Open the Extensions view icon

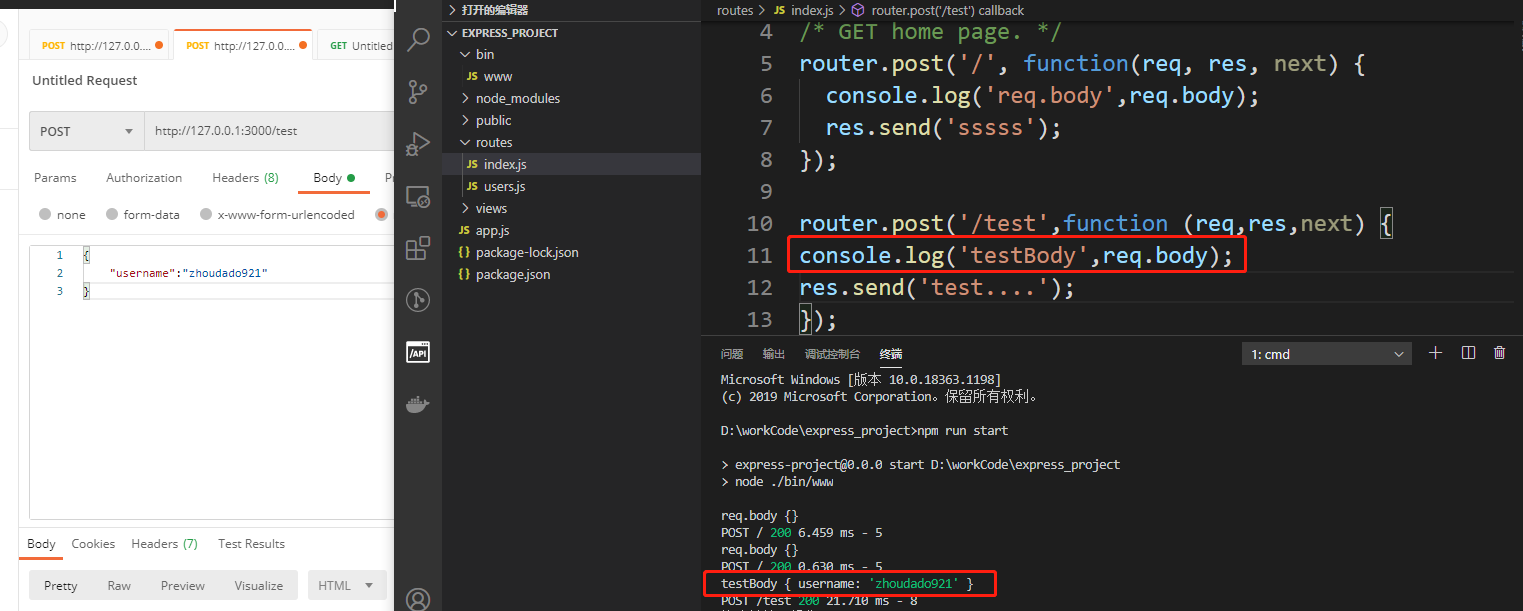pos(418,249)
